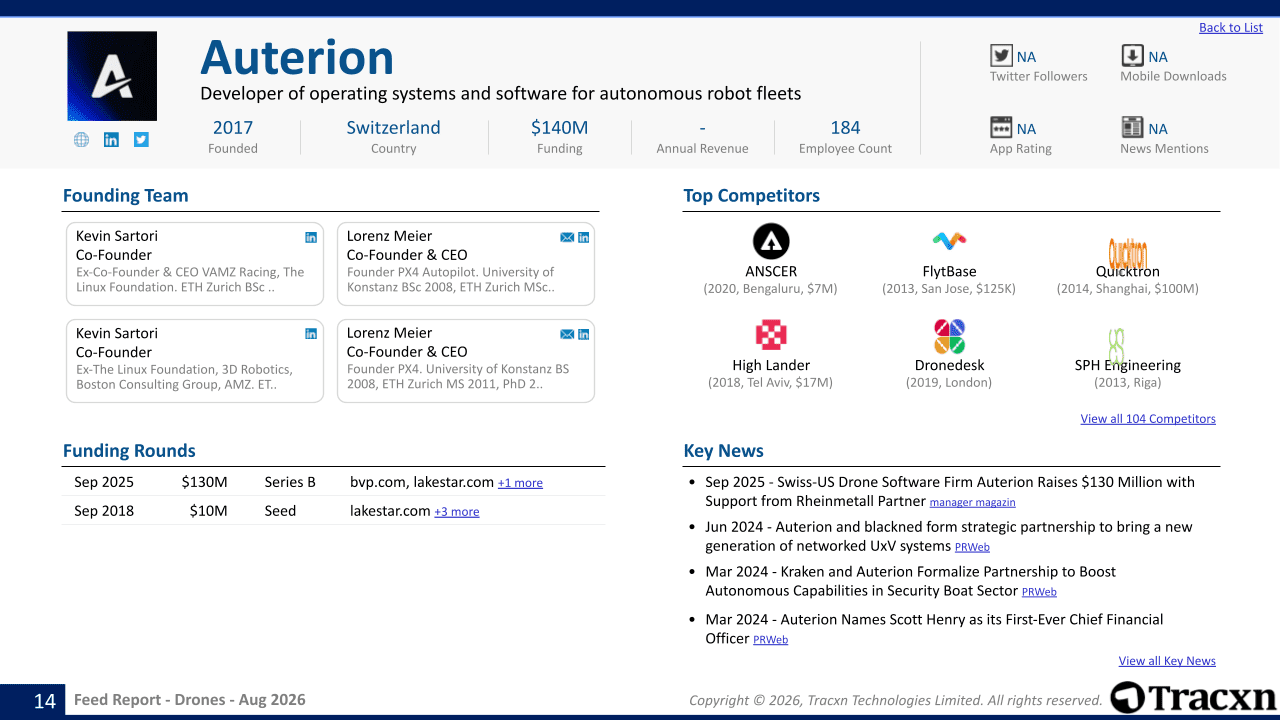Click the High Lander competitor logo
1280x720 pixels.
pos(771,334)
